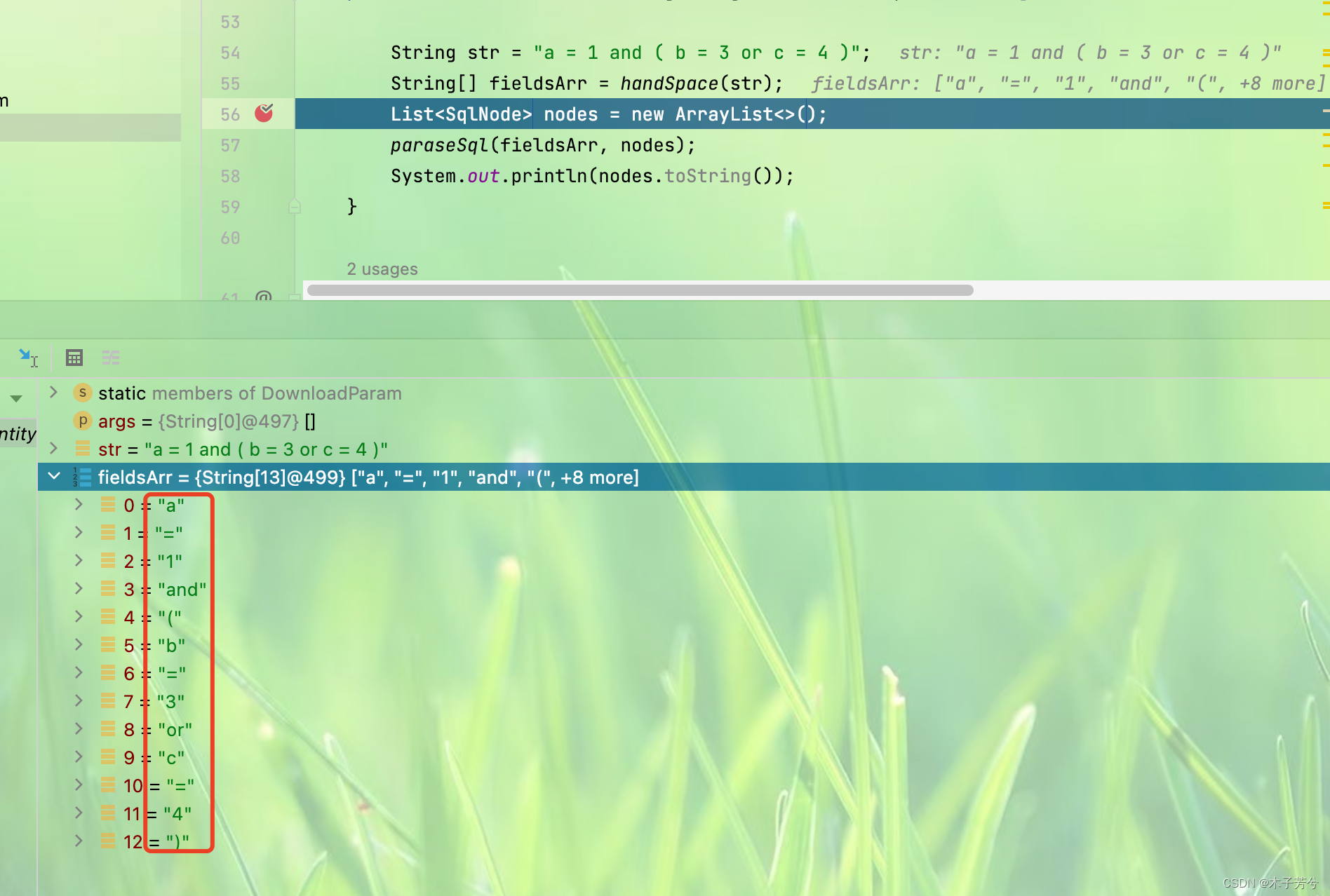Click the Evaluate Expression calculator icon

click(x=74, y=358)
